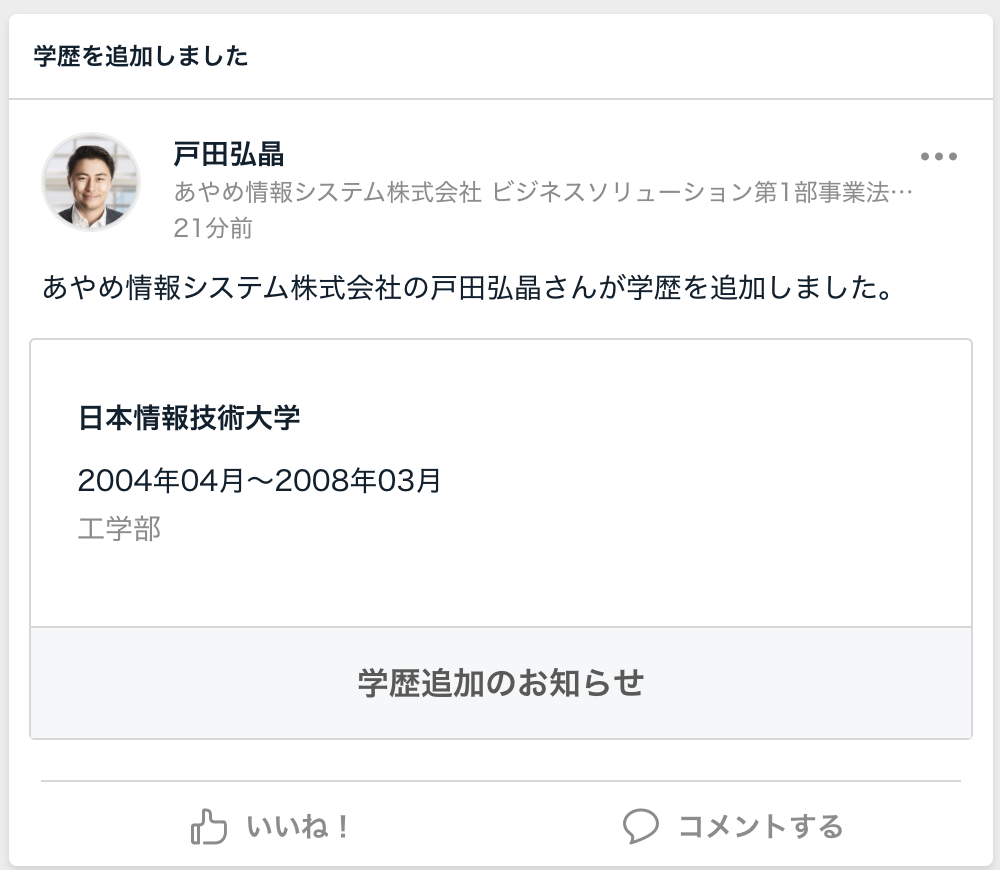Click the 学歴を追加しました header title
Image resolution: width=1000 pixels, height=870 pixels.
[x=141, y=57]
